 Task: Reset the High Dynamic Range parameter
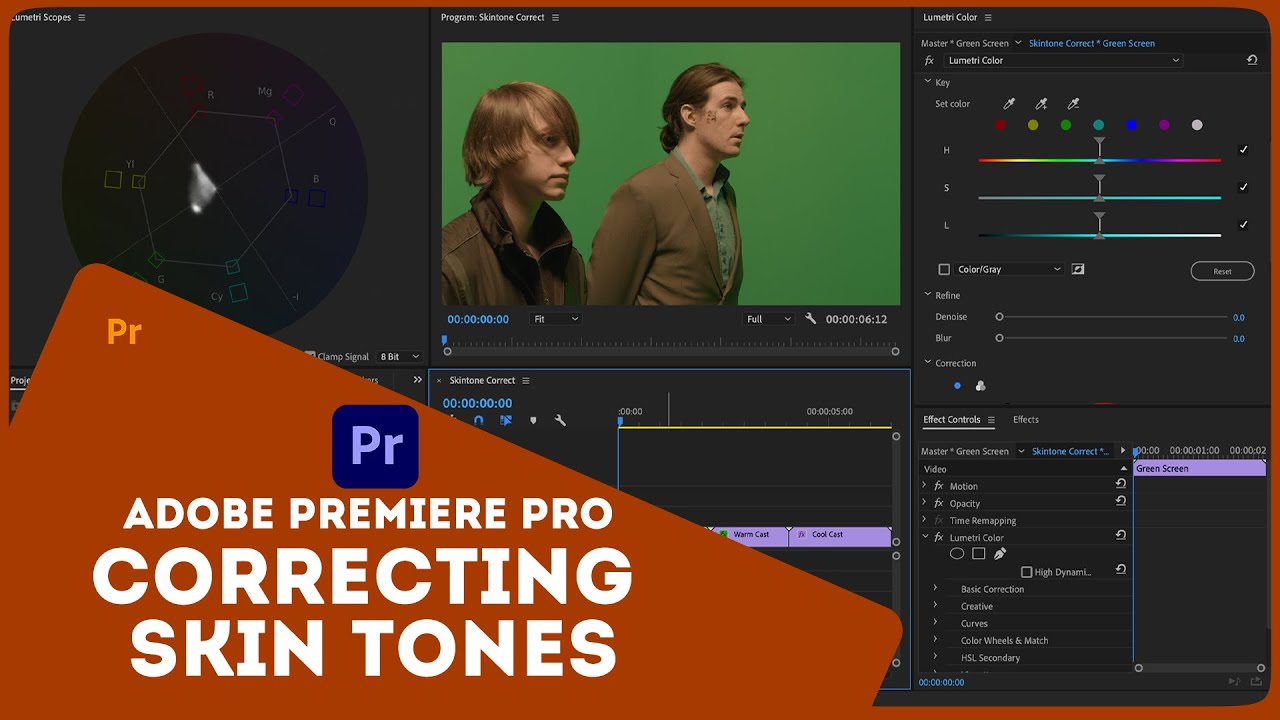[1121, 570]
